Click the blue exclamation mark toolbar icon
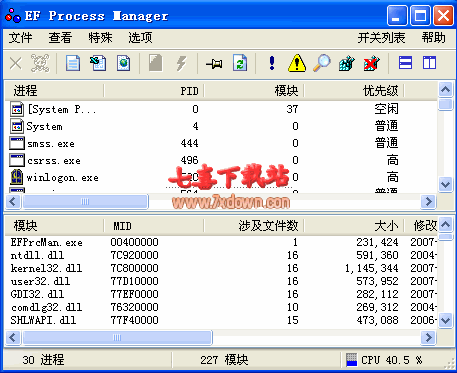 (x=272, y=63)
